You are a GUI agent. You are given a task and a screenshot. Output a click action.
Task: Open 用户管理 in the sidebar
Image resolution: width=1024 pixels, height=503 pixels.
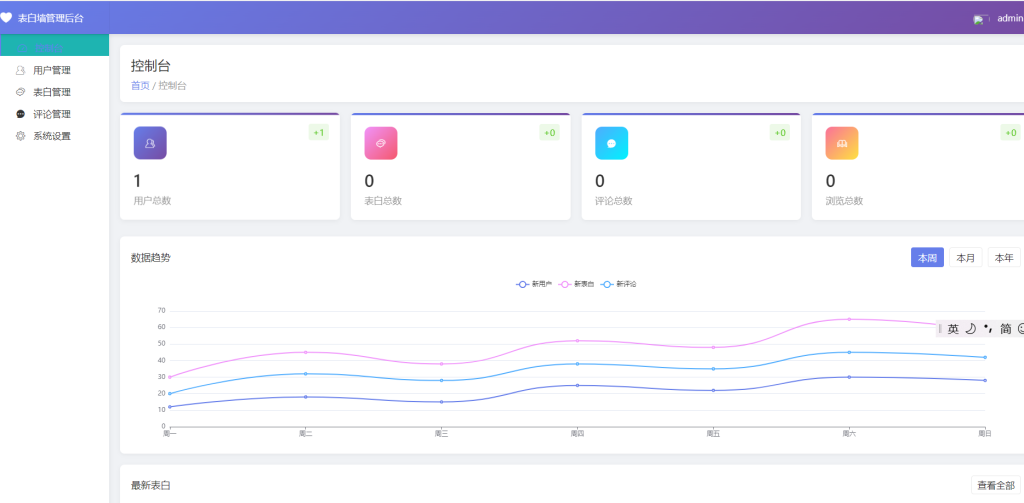click(x=51, y=70)
